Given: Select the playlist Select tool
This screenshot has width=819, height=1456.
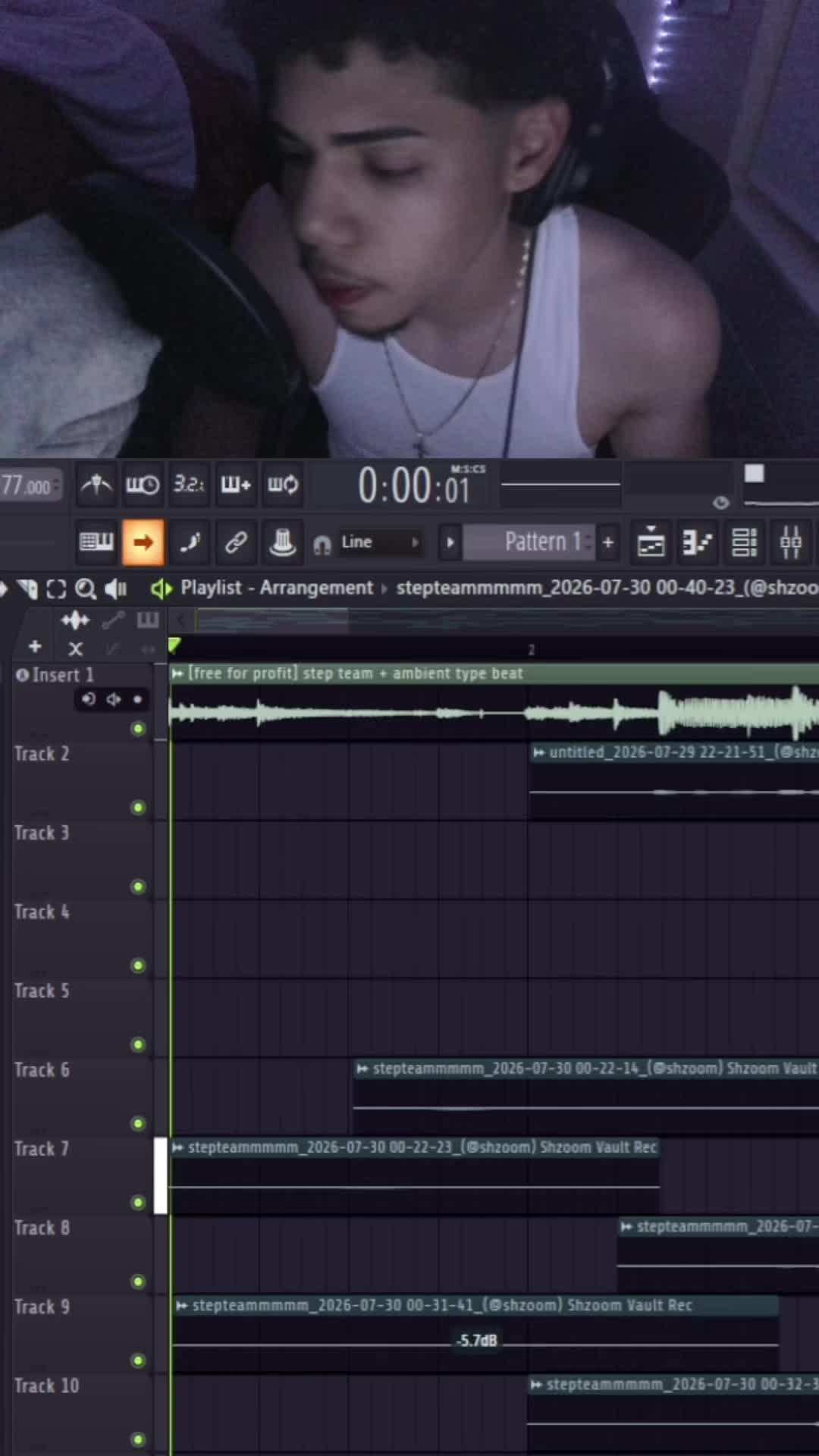Looking at the screenshot, I should 56,588.
